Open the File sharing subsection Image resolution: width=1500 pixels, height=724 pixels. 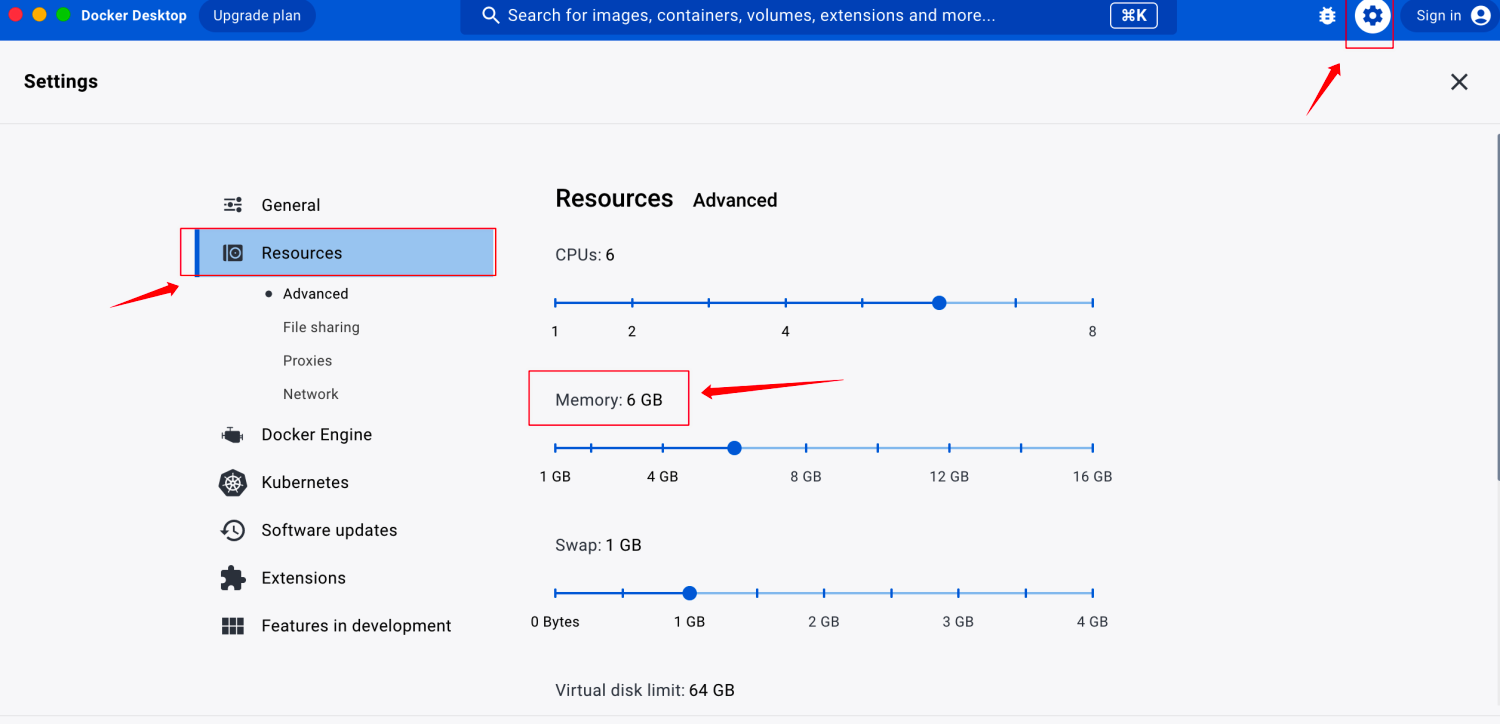(321, 327)
